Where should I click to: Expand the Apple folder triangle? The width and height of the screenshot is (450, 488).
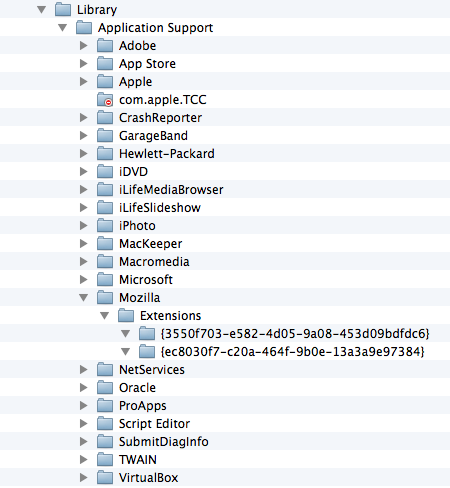pos(84,82)
